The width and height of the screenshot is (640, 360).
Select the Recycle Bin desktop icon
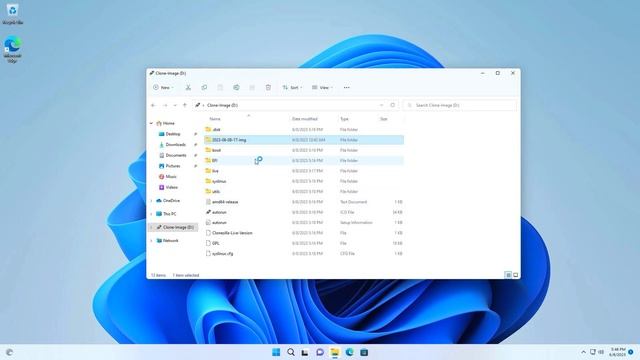point(13,14)
